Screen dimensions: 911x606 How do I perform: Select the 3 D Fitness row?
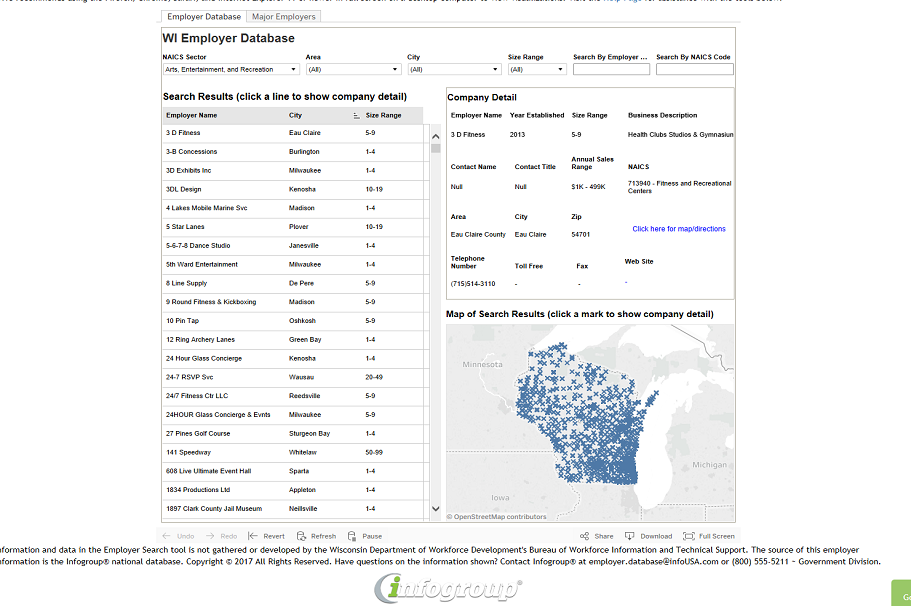point(293,133)
